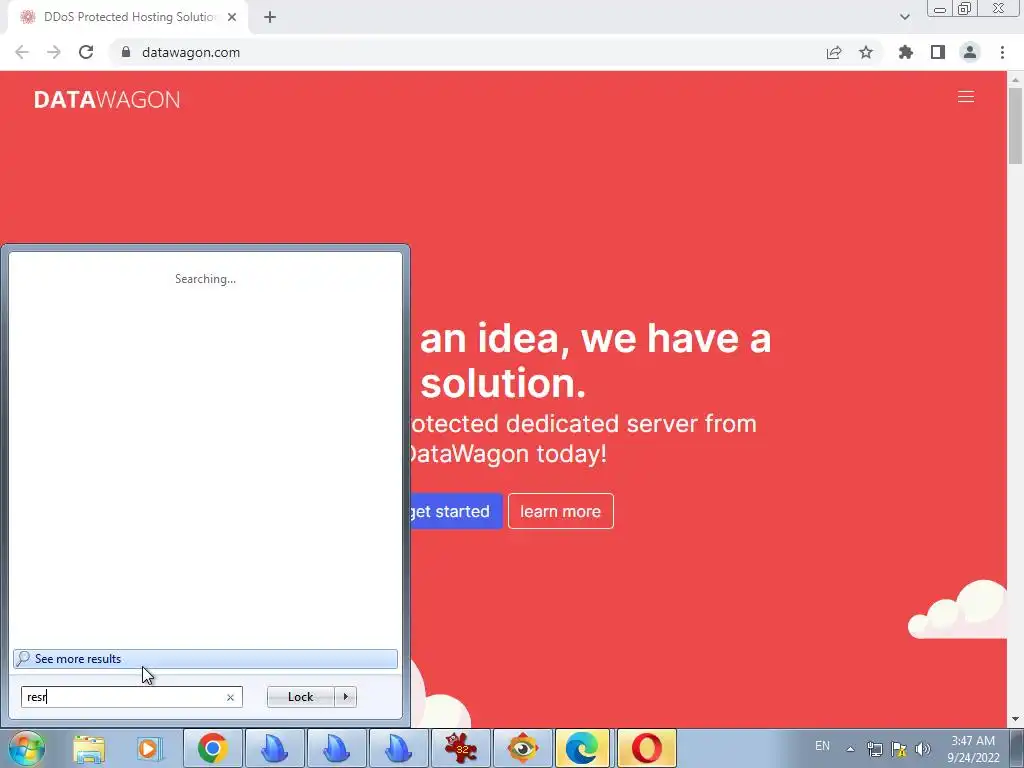The image size is (1024, 768).
Task: Click the datawagon.com address bar
Action: (457, 52)
